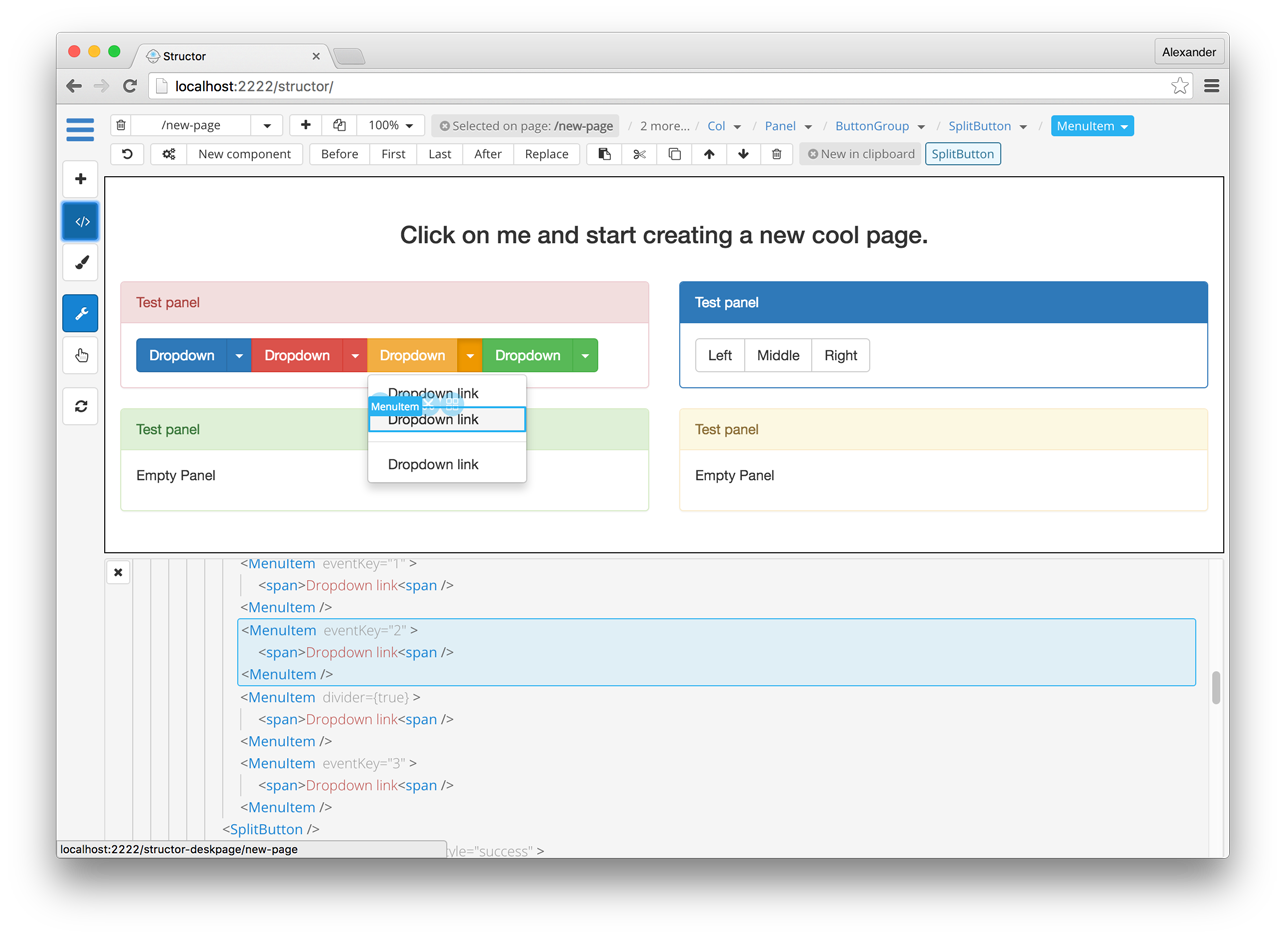Viewport: 1285px width, 938px height.
Task: Click the First insert button
Action: pyautogui.click(x=394, y=154)
